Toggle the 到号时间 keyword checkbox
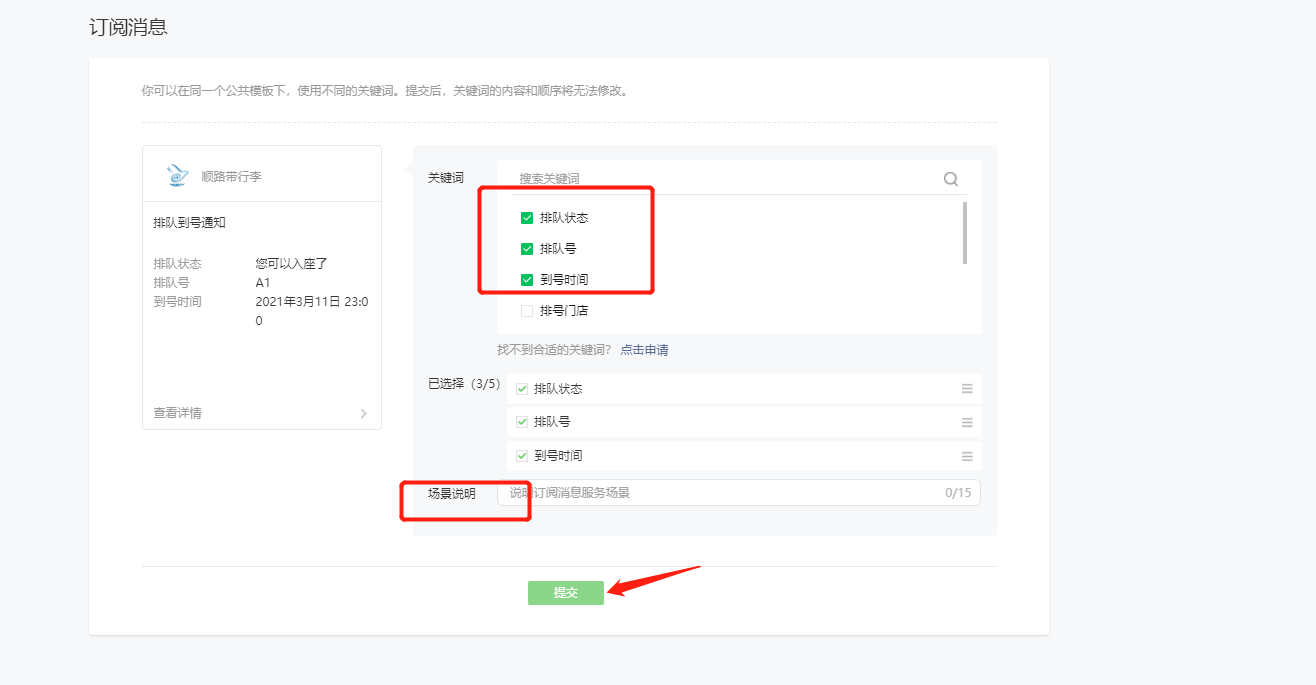The height and width of the screenshot is (685, 1316). (x=527, y=280)
